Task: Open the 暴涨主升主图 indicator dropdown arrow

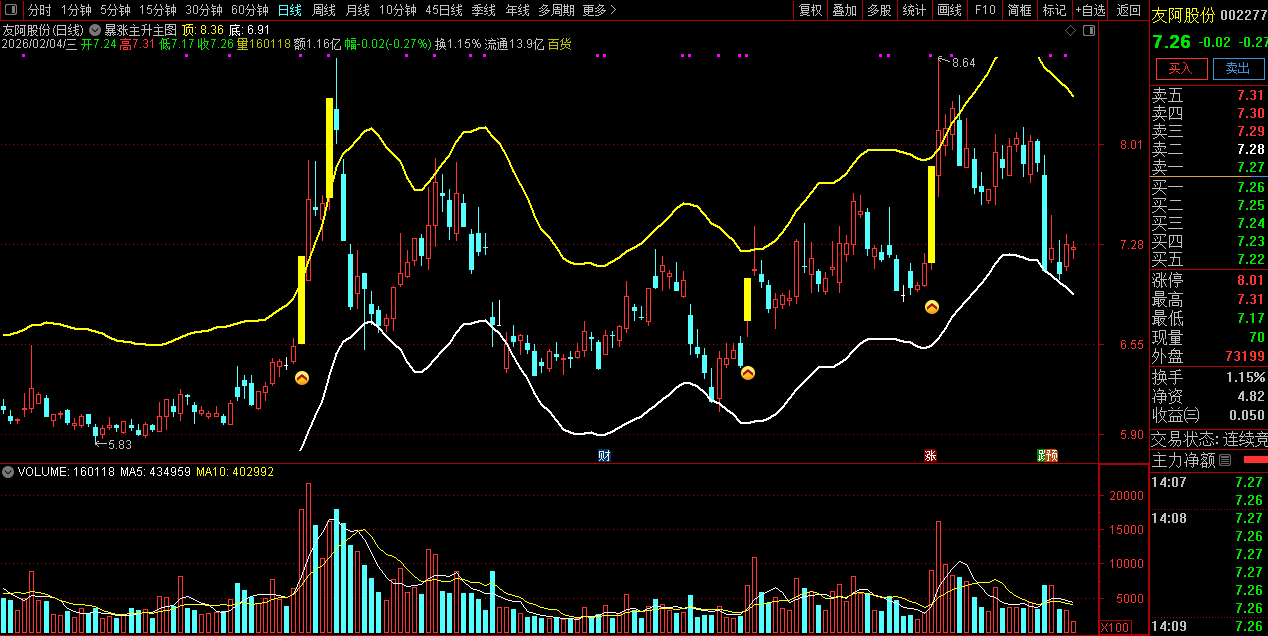Action: coord(95,31)
